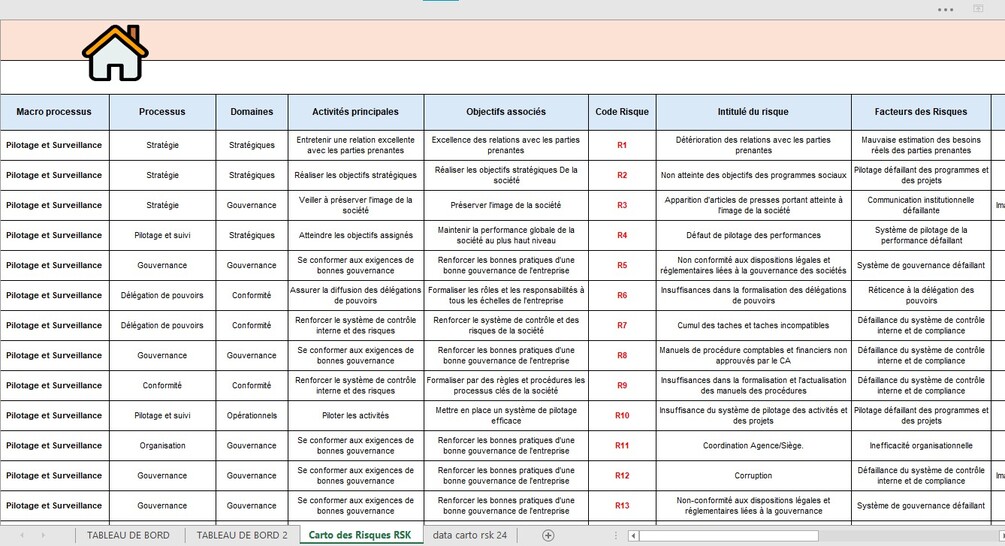Select risk code R12 cell
This screenshot has width=1005, height=546.
(622, 476)
